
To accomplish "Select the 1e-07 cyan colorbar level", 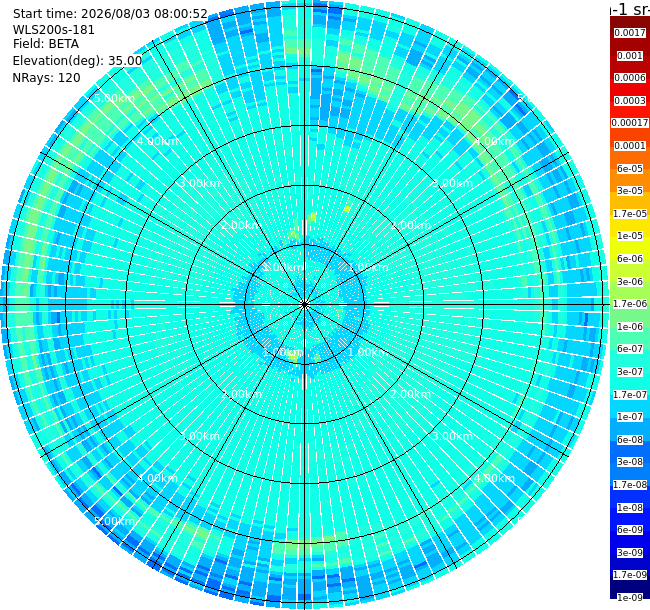I will point(630,416).
